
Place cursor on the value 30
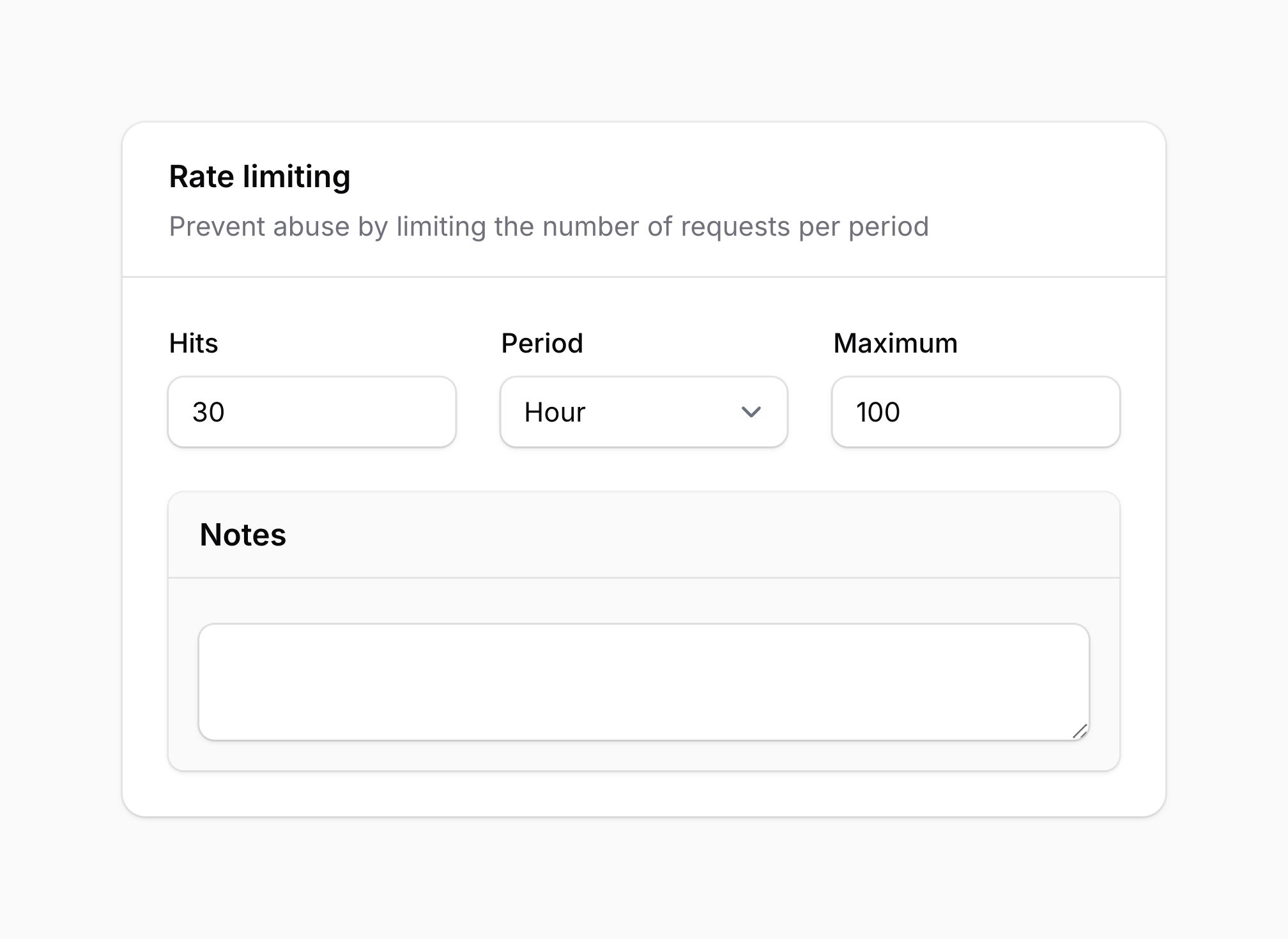coord(208,412)
